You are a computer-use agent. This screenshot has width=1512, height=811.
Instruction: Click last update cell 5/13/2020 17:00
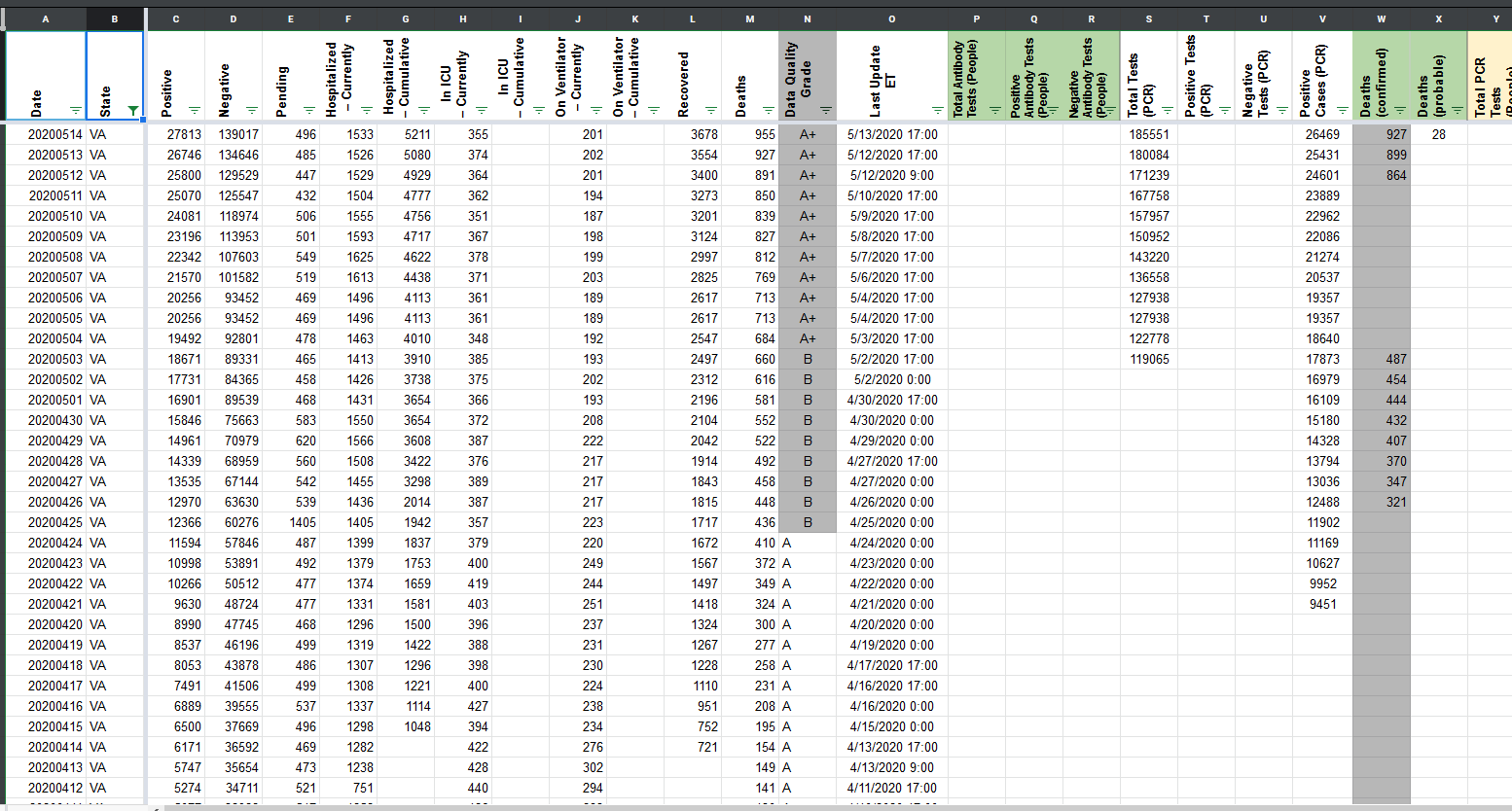[x=892, y=134]
